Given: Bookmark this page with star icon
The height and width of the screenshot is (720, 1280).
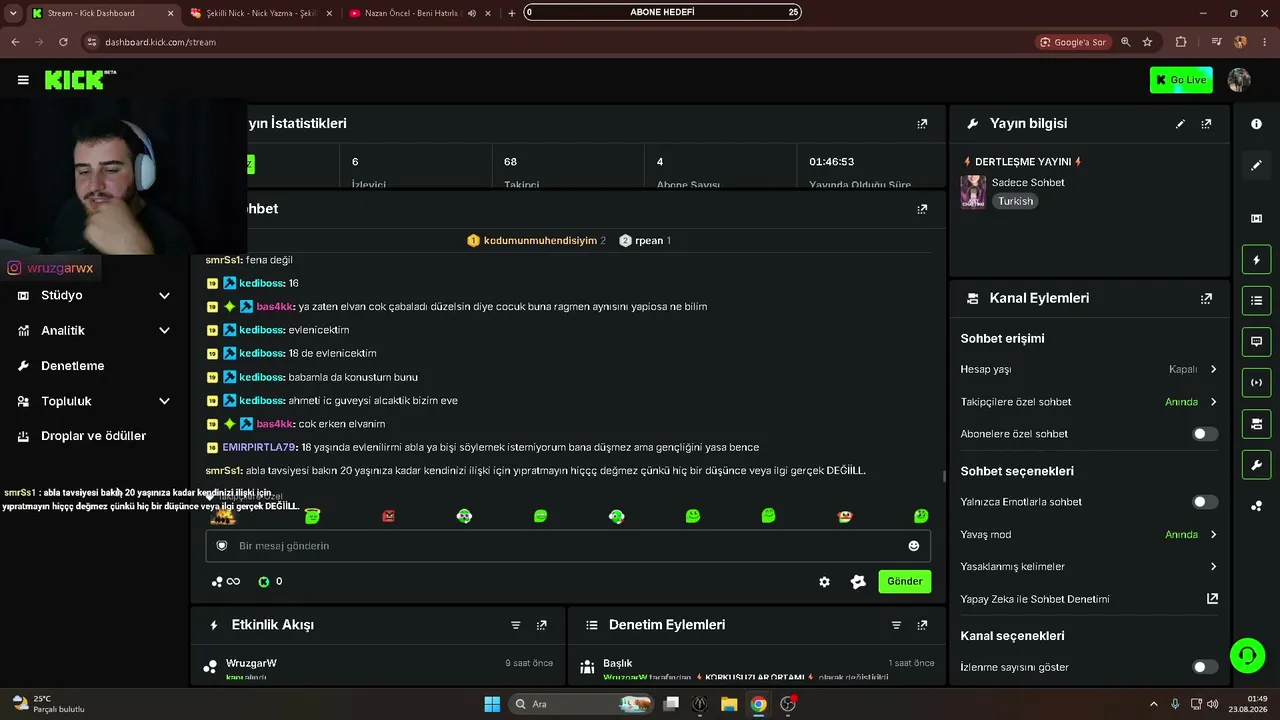Looking at the screenshot, I should (1147, 42).
